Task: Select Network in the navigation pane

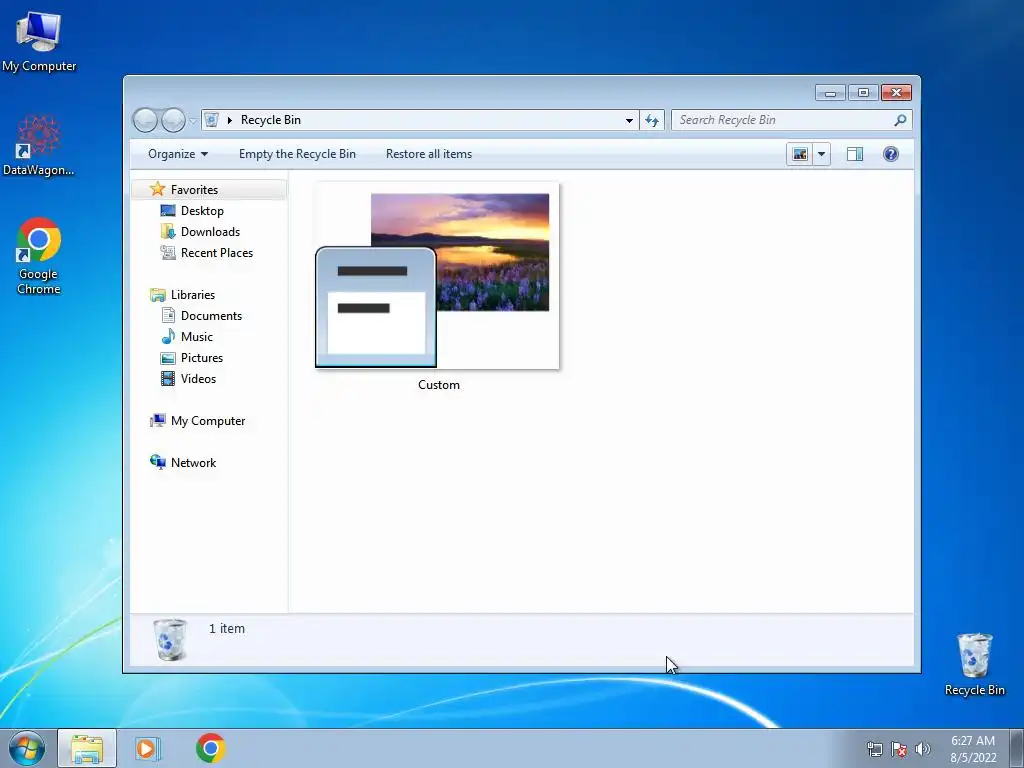Action: pos(193,462)
